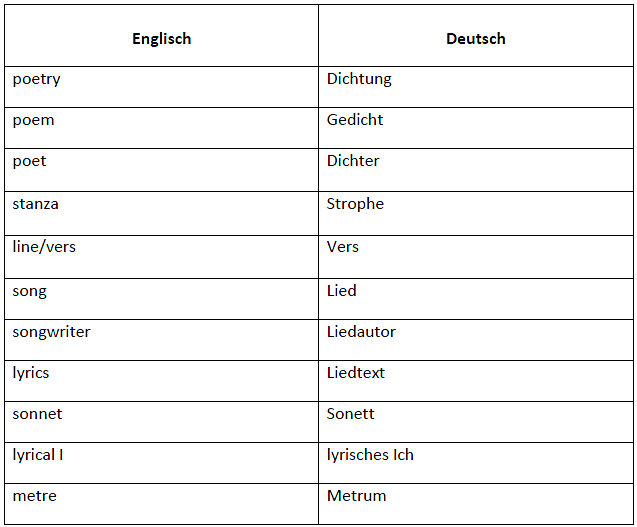Screen dimensions: 637x527
Task: Select the stanza cell
Action: (x=161, y=213)
